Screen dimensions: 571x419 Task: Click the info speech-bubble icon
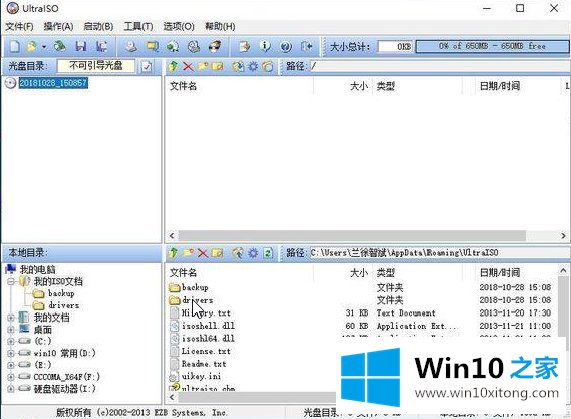[265, 47]
